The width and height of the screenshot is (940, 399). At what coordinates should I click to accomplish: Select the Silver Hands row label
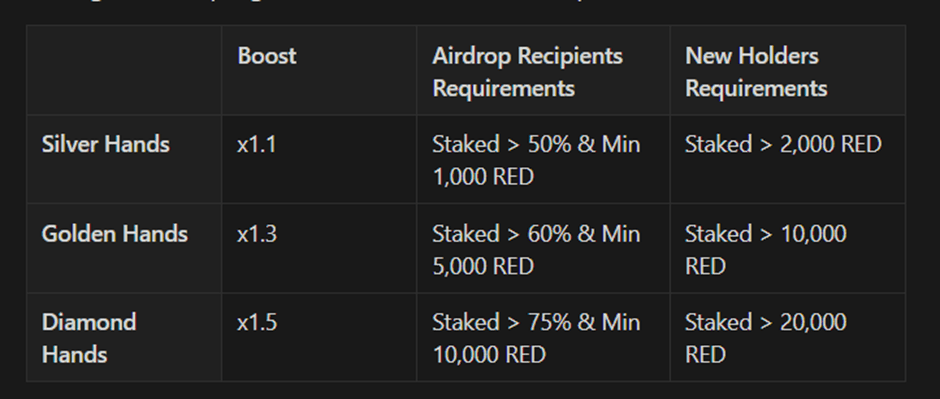pyautogui.click(x=106, y=144)
